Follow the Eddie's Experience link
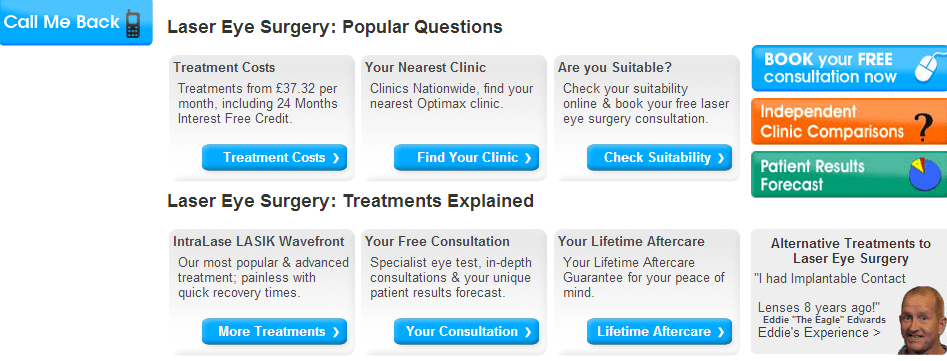Image resolution: width=947 pixels, height=361 pixels. click(x=819, y=333)
